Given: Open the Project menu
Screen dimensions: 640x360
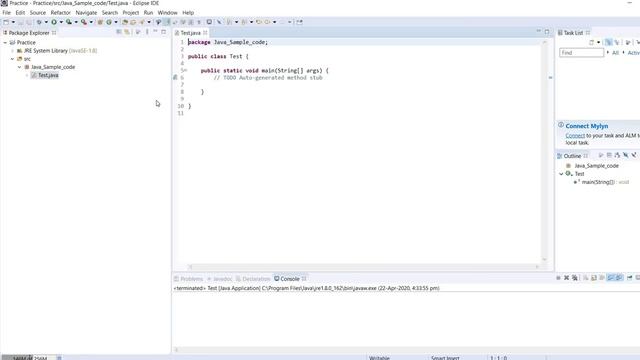Looking at the screenshot, I should click(x=131, y=13).
